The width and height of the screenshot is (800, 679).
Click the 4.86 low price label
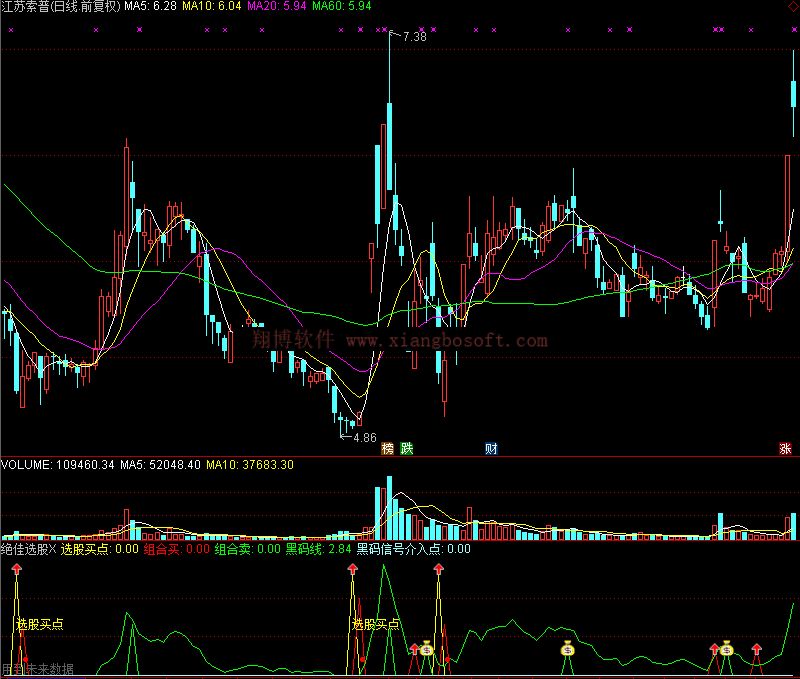click(x=363, y=437)
